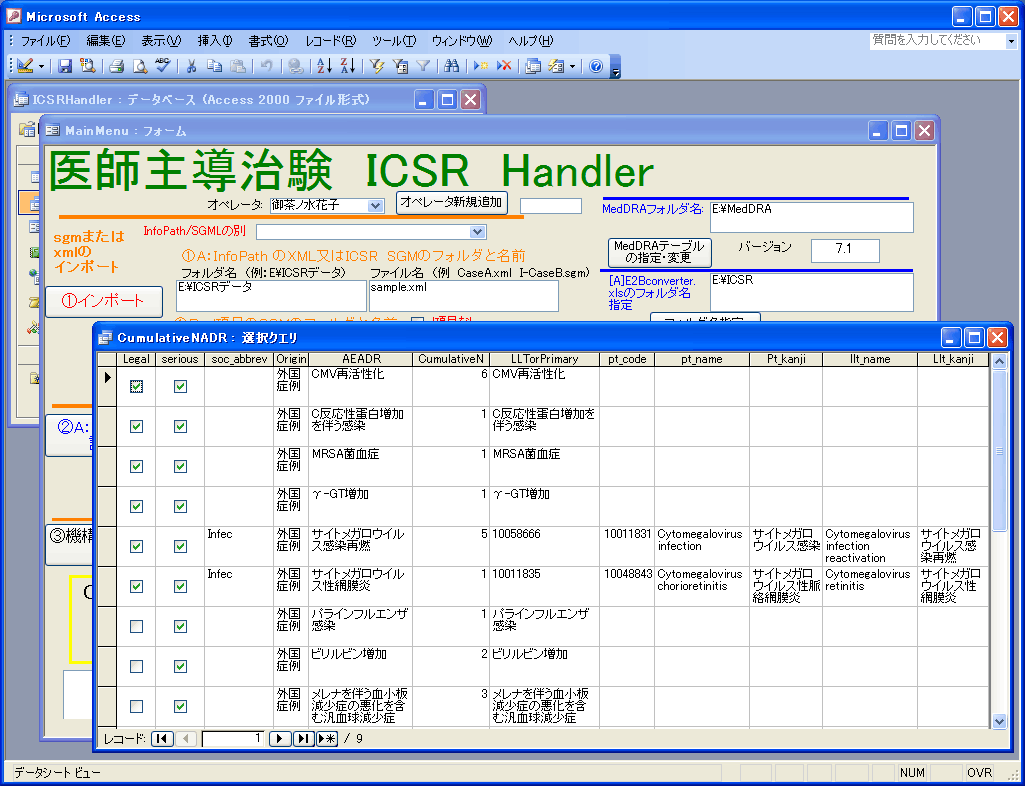Print using the printer toolbar icon
Screen dimensions: 1025x786
116,66
